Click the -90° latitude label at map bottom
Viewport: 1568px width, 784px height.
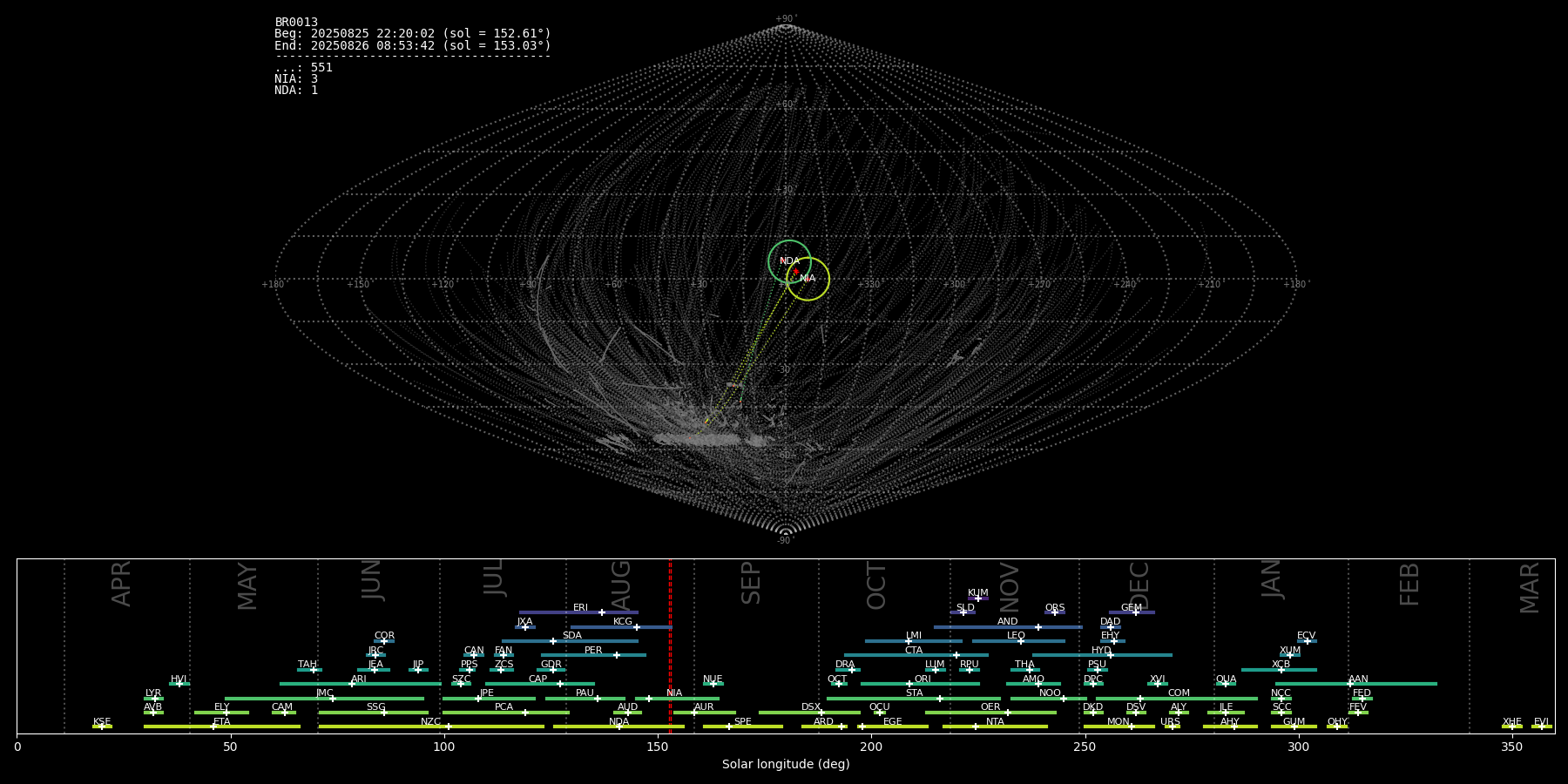(785, 540)
